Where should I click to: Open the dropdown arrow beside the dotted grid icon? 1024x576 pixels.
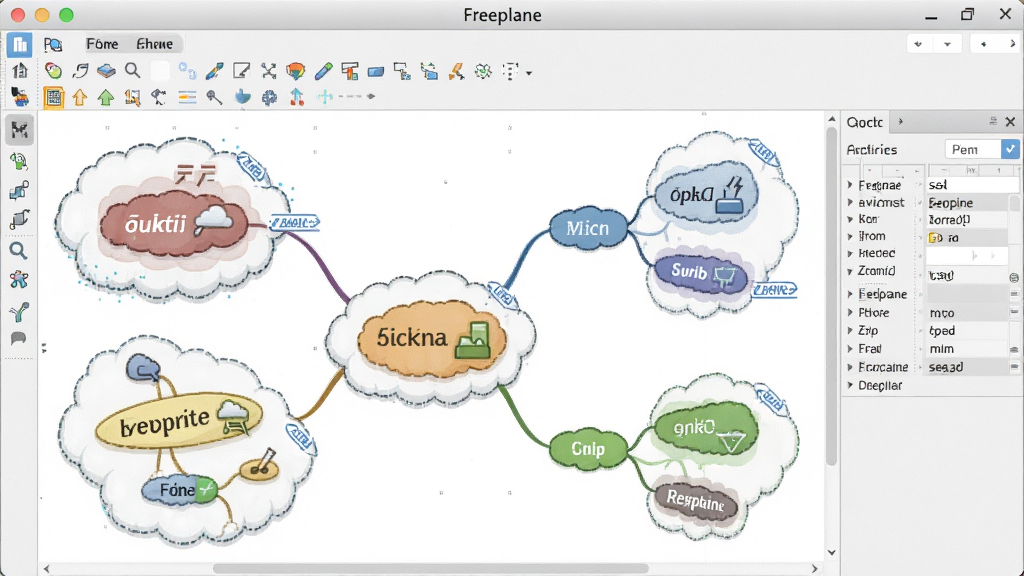click(529, 72)
